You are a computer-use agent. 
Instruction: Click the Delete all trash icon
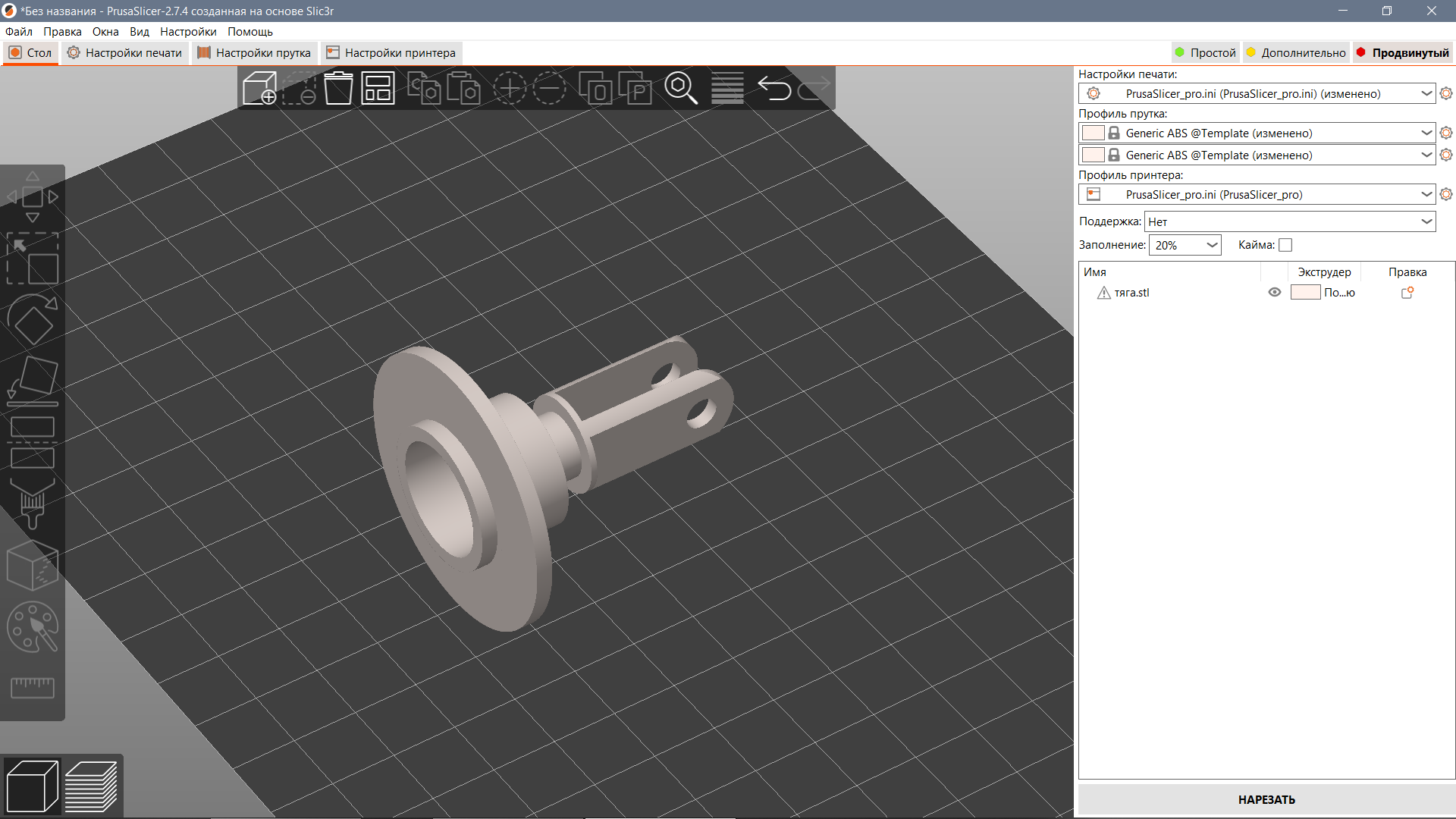[x=338, y=89]
